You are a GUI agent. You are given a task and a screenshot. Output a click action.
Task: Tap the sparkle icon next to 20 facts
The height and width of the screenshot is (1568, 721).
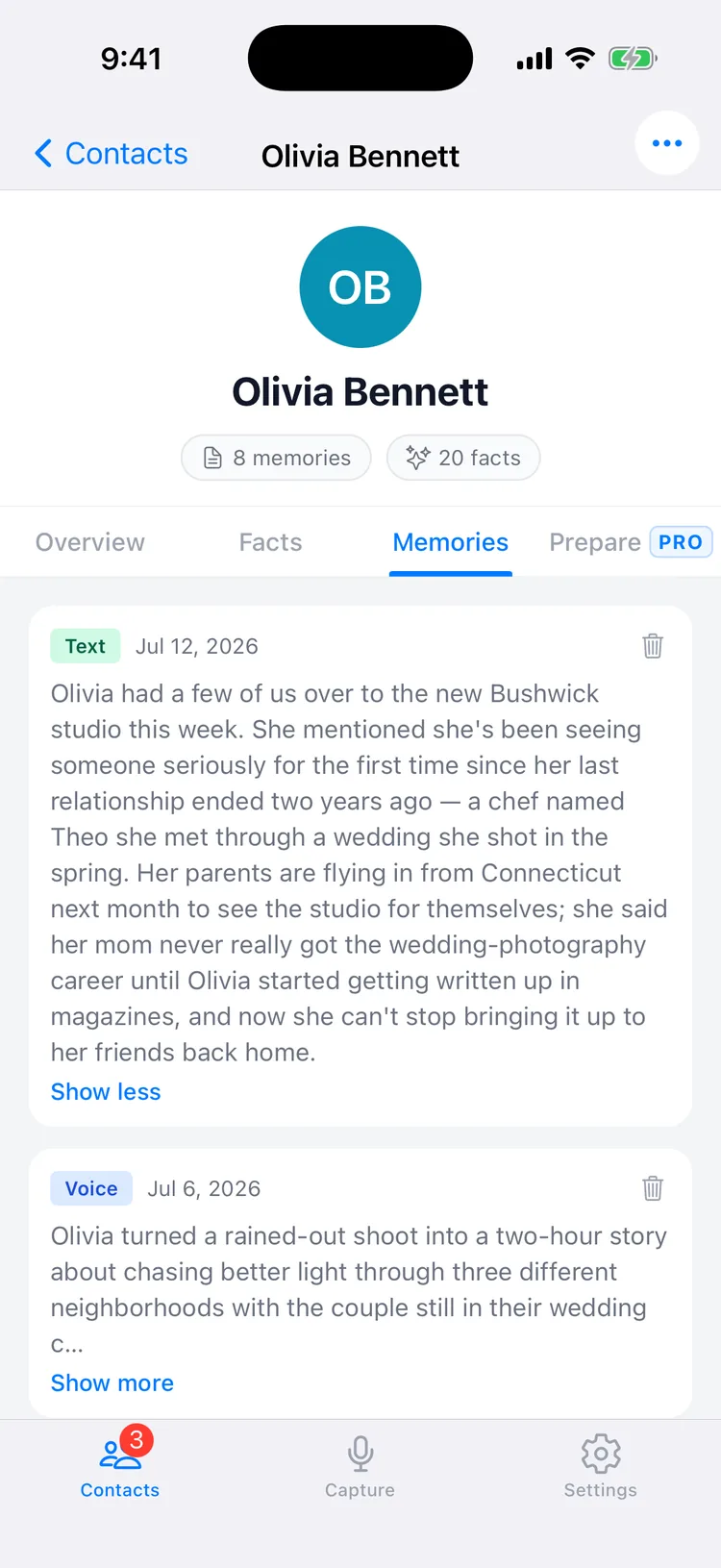(417, 458)
